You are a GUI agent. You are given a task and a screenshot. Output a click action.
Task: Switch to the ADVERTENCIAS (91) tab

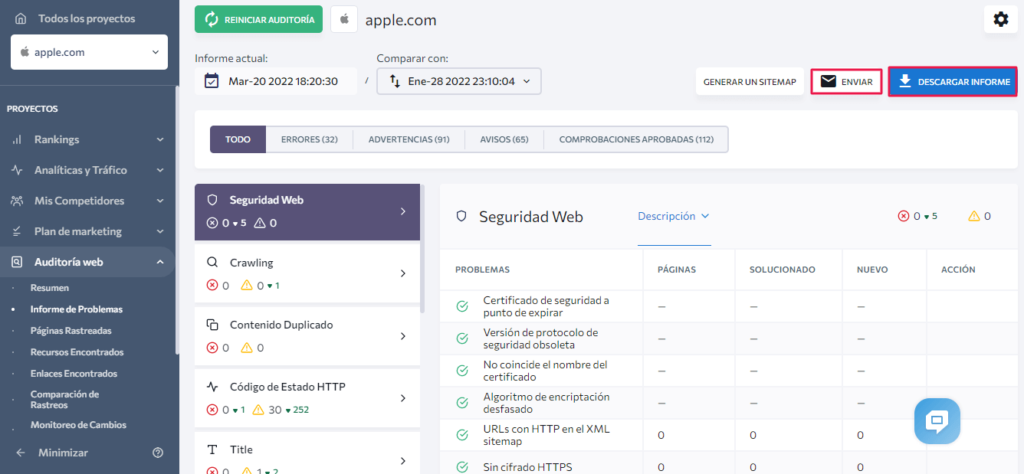point(409,140)
